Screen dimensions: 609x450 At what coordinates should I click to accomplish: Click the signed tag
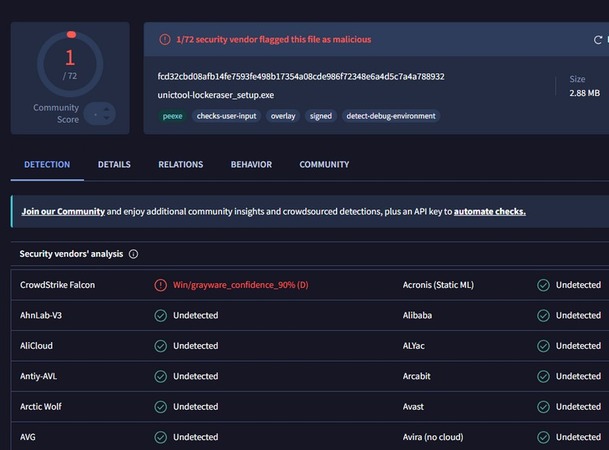[x=321, y=116]
